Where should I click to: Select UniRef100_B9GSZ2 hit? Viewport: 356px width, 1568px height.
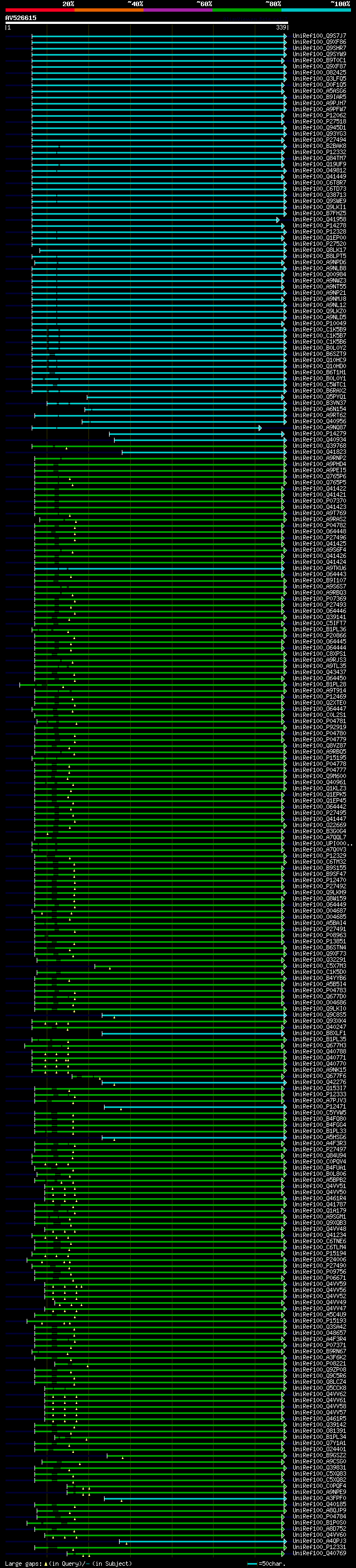coord(319,1455)
